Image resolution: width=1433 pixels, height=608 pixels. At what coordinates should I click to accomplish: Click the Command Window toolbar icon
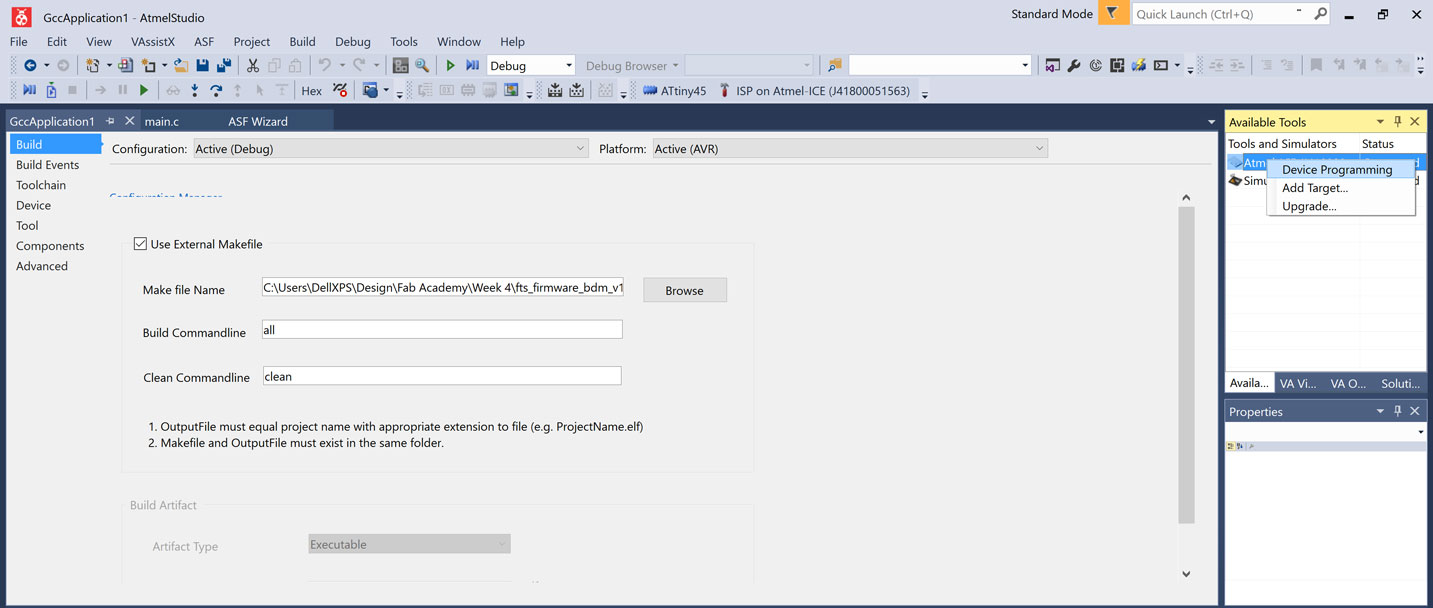pyautogui.click(x=1161, y=65)
